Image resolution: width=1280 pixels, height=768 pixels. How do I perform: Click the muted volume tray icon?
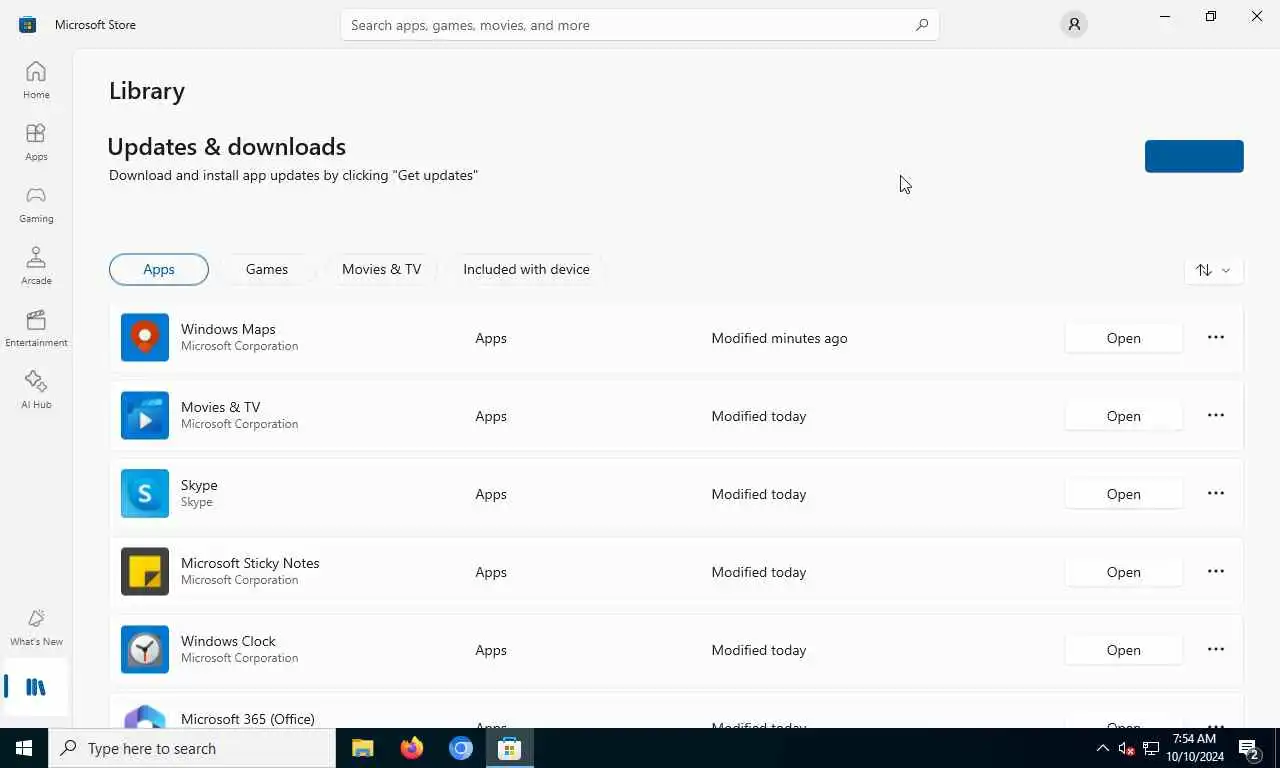click(1126, 748)
